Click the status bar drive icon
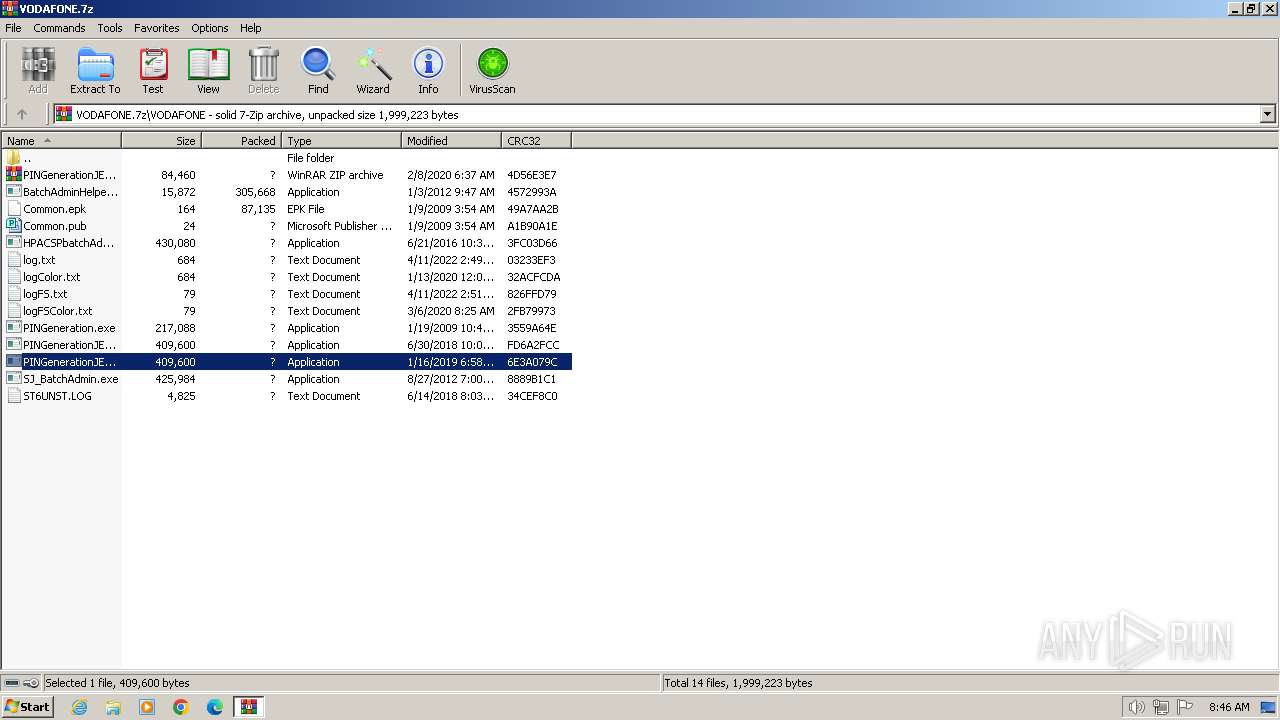The height and width of the screenshot is (720, 1280). [x=12, y=683]
